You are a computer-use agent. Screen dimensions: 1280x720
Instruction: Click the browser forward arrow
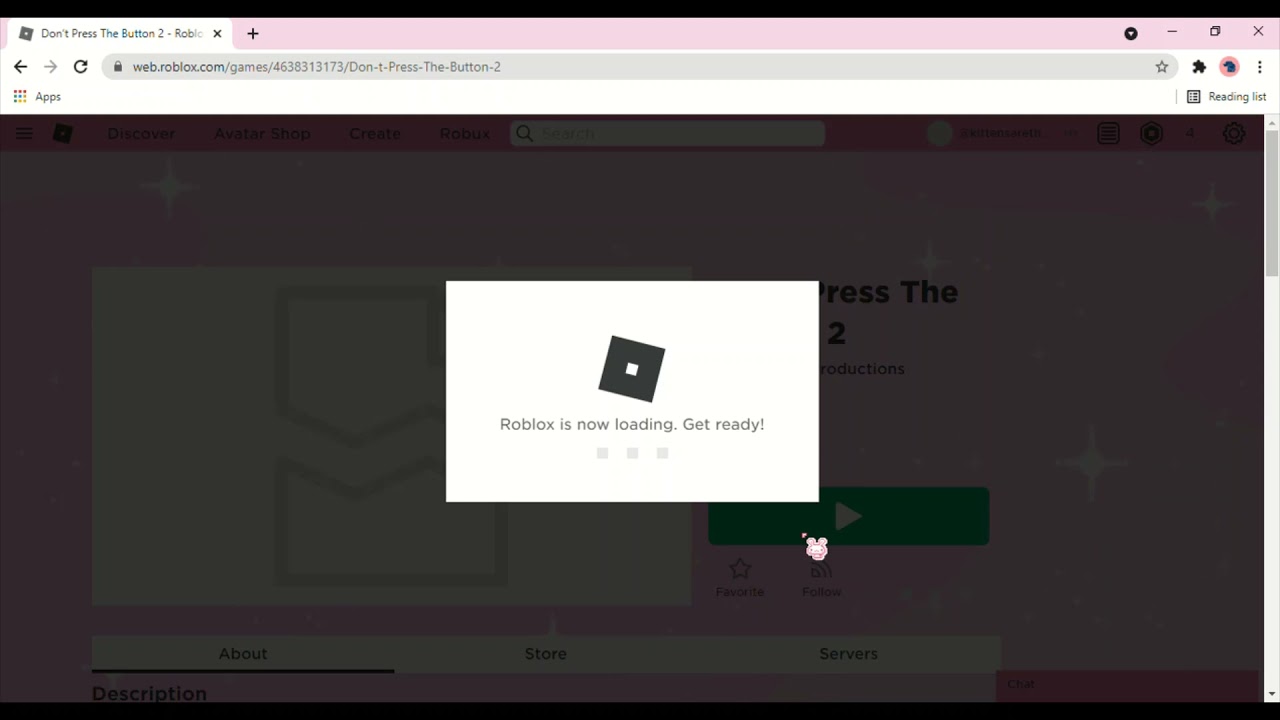(51, 67)
